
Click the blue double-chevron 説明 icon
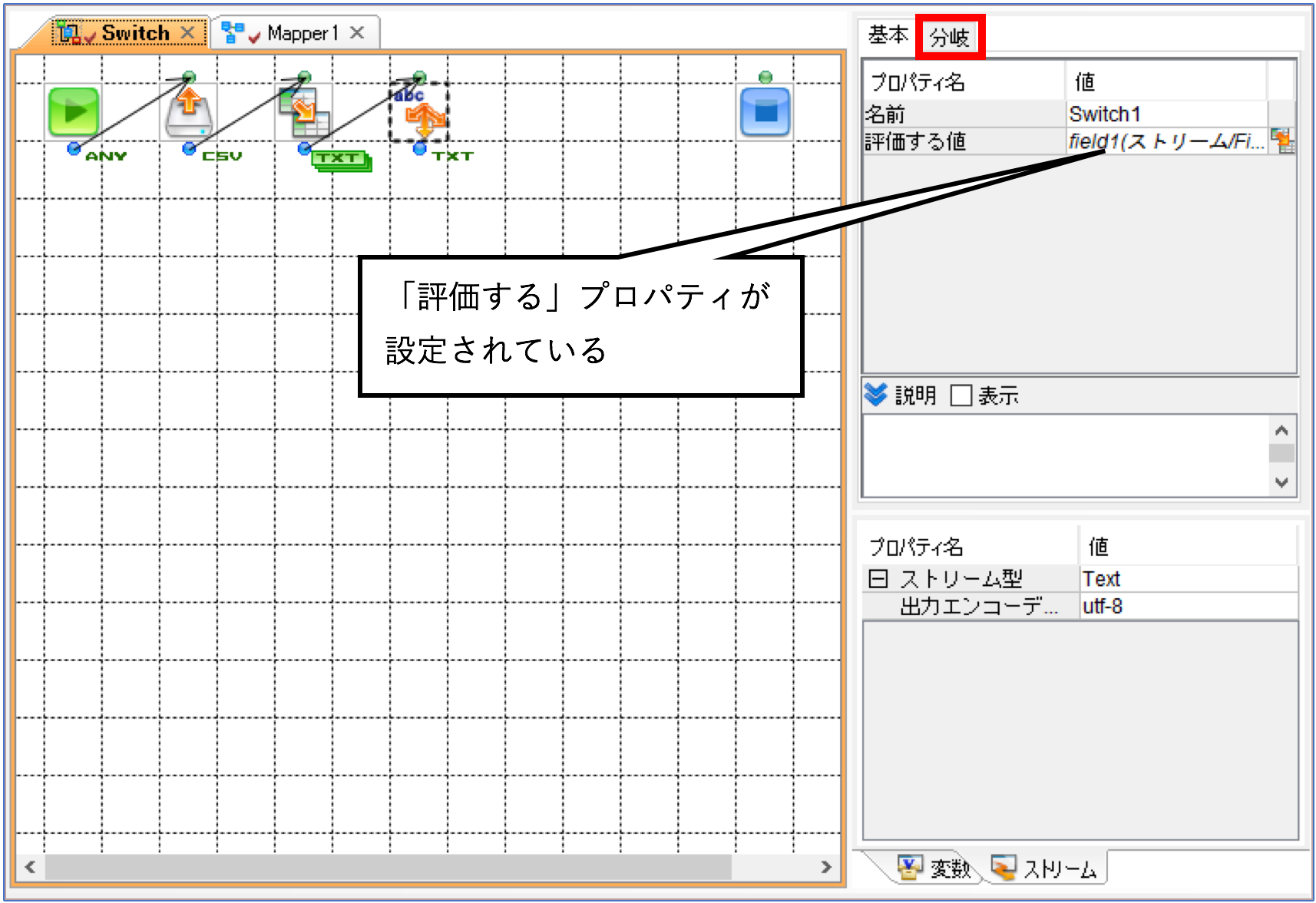[875, 395]
